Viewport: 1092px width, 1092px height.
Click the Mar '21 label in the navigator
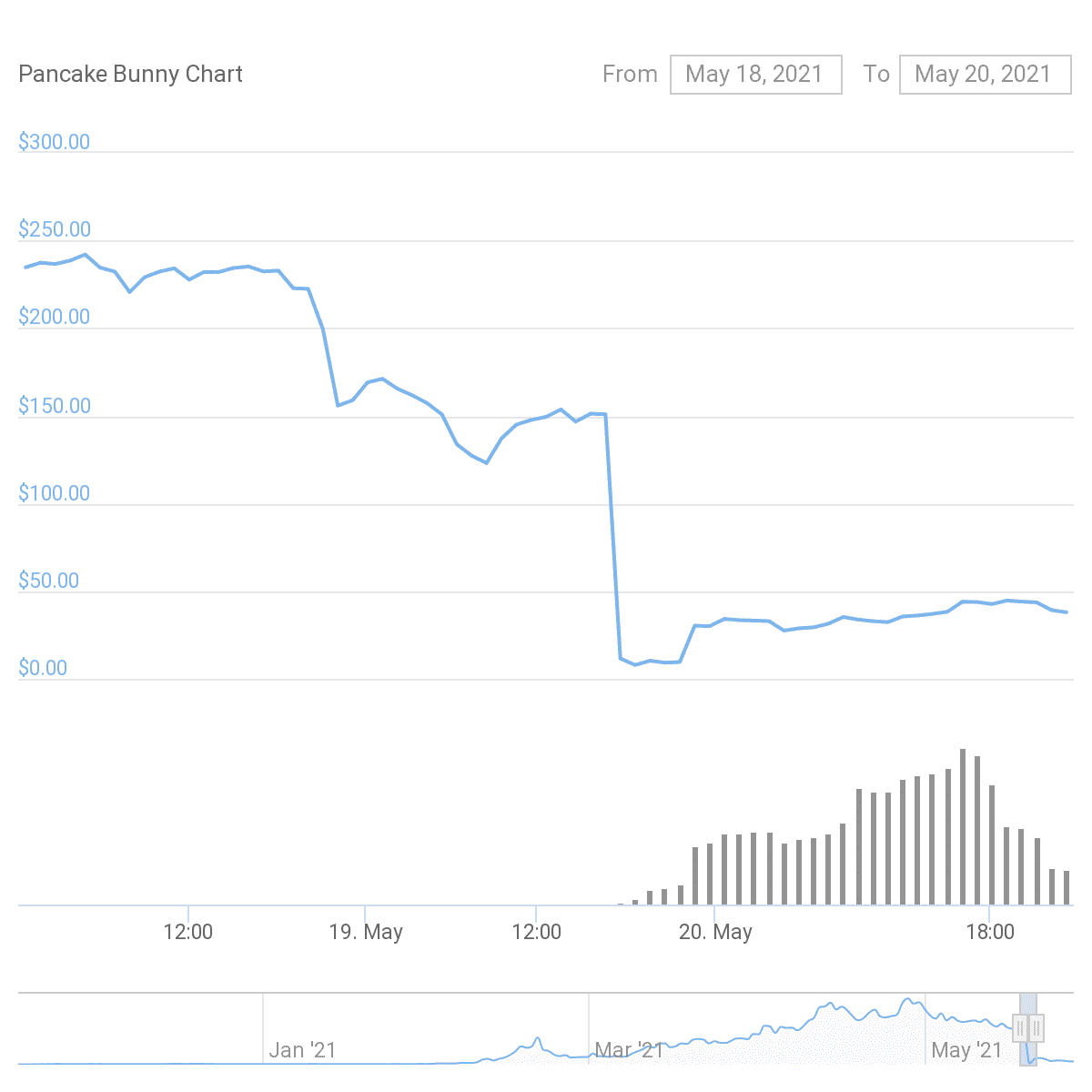pyautogui.click(x=629, y=1049)
